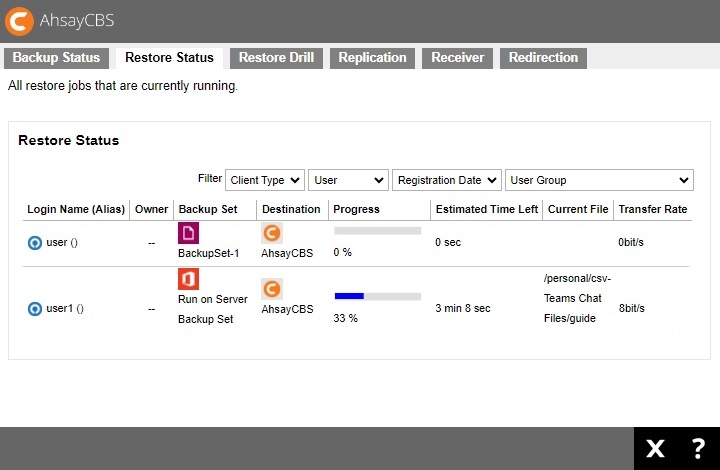Click the 33% progress bar for user1
This screenshot has width=720, height=470.
(x=377, y=296)
